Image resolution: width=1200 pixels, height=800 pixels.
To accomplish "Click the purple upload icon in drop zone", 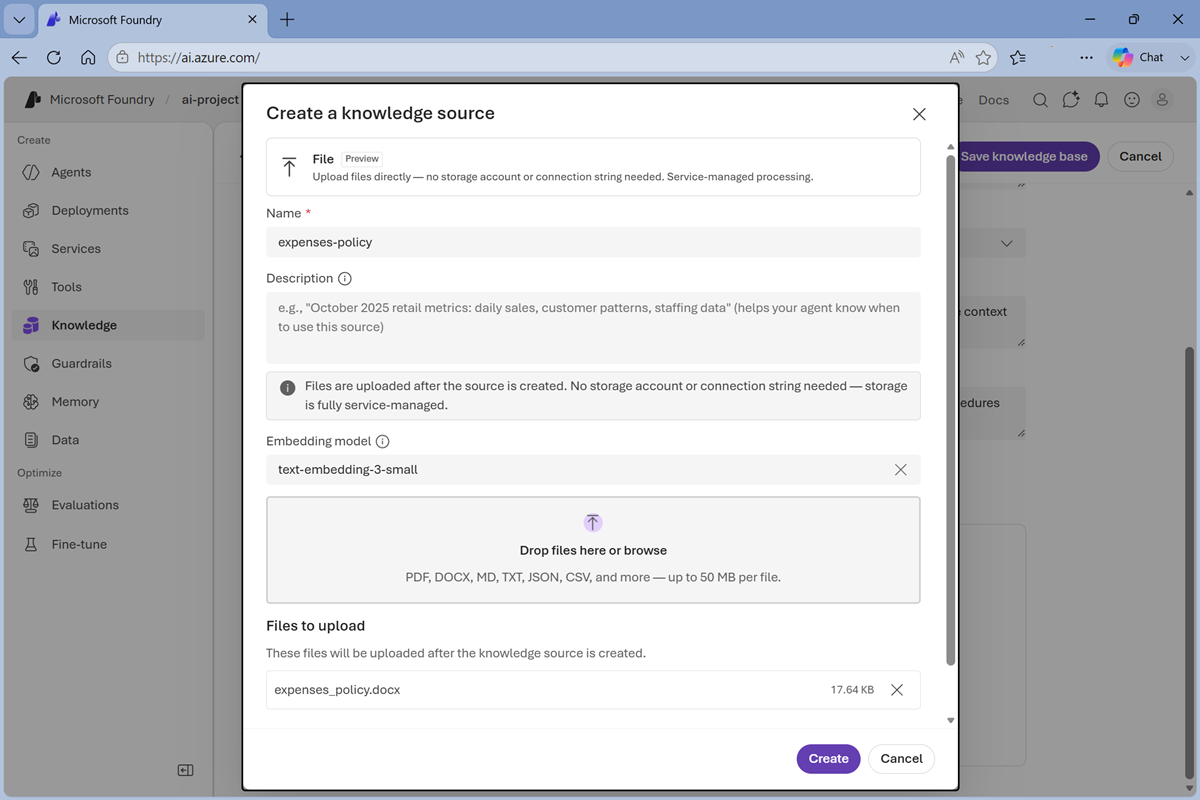I will click(x=593, y=522).
